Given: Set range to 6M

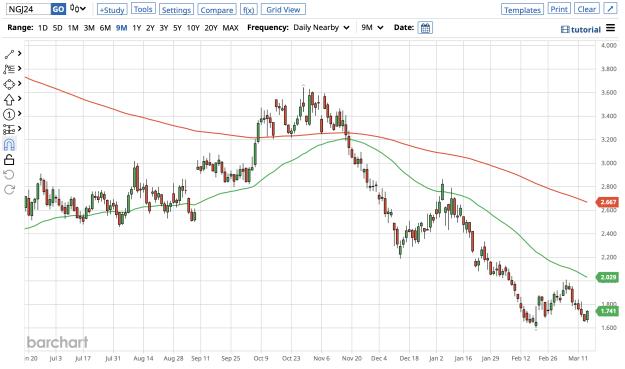Looking at the screenshot, I should [105, 28].
